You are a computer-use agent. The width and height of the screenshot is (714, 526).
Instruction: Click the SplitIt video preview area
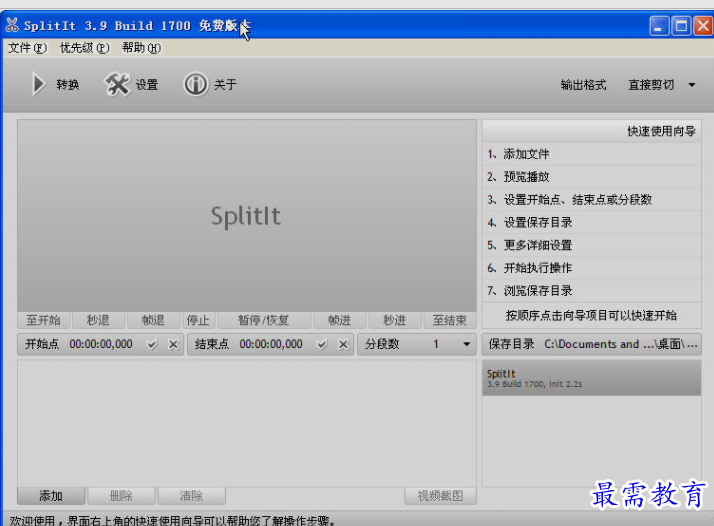pos(247,216)
